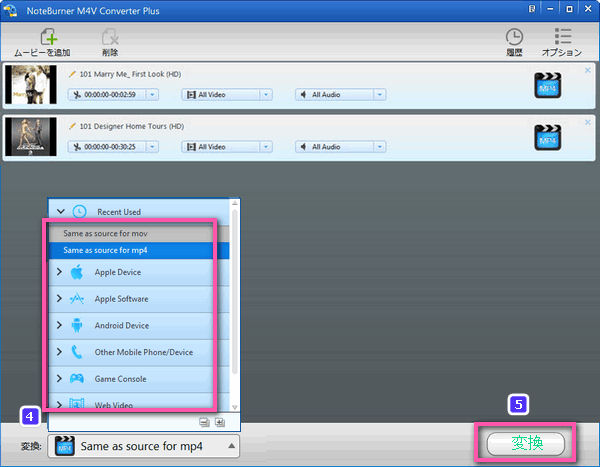Open the Options (オプション) list icon
Screen dimensions: 600x467
point(562,36)
